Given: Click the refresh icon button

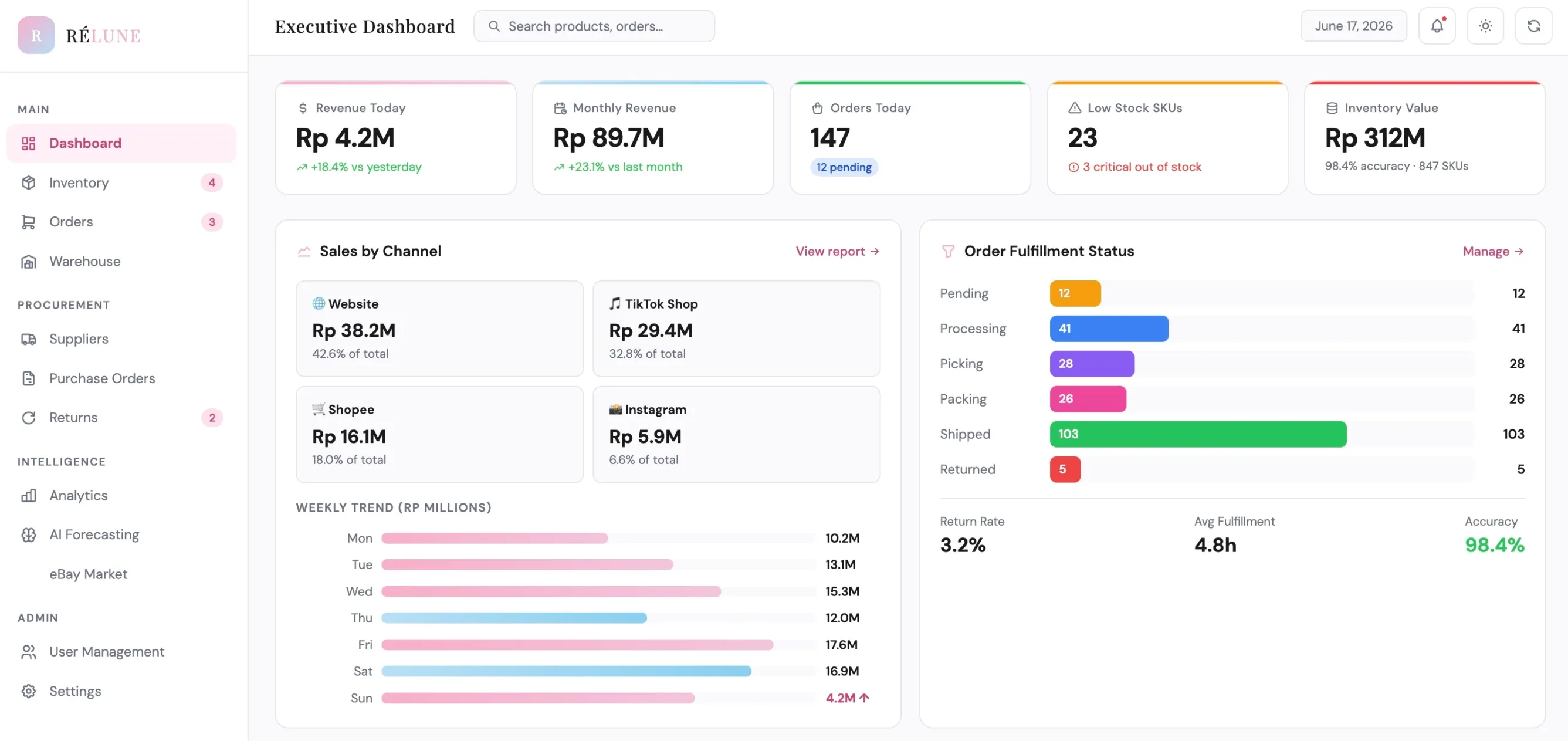Looking at the screenshot, I should [1533, 26].
